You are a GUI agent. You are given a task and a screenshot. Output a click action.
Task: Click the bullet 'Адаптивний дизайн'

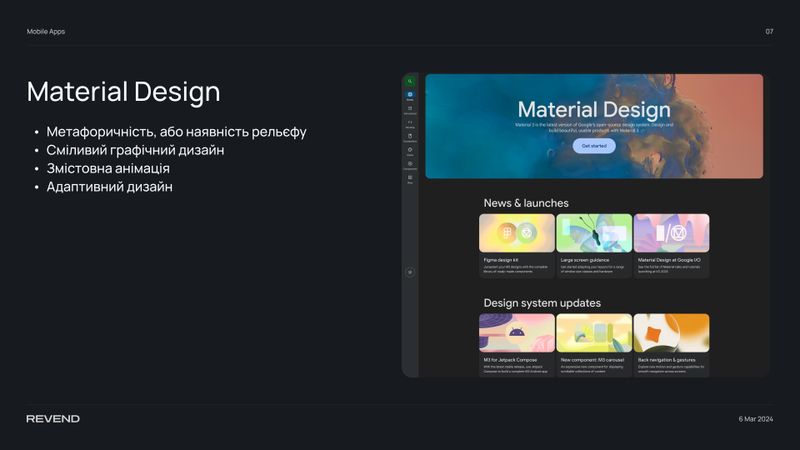109,187
